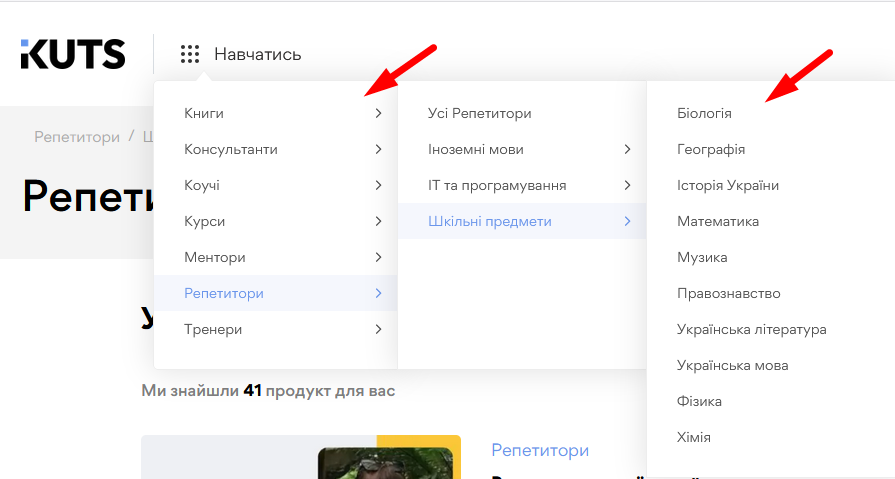Viewport: 895px width, 479px height.
Task: Expand the Іноземні мови chevron
Action: pos(627,150)
